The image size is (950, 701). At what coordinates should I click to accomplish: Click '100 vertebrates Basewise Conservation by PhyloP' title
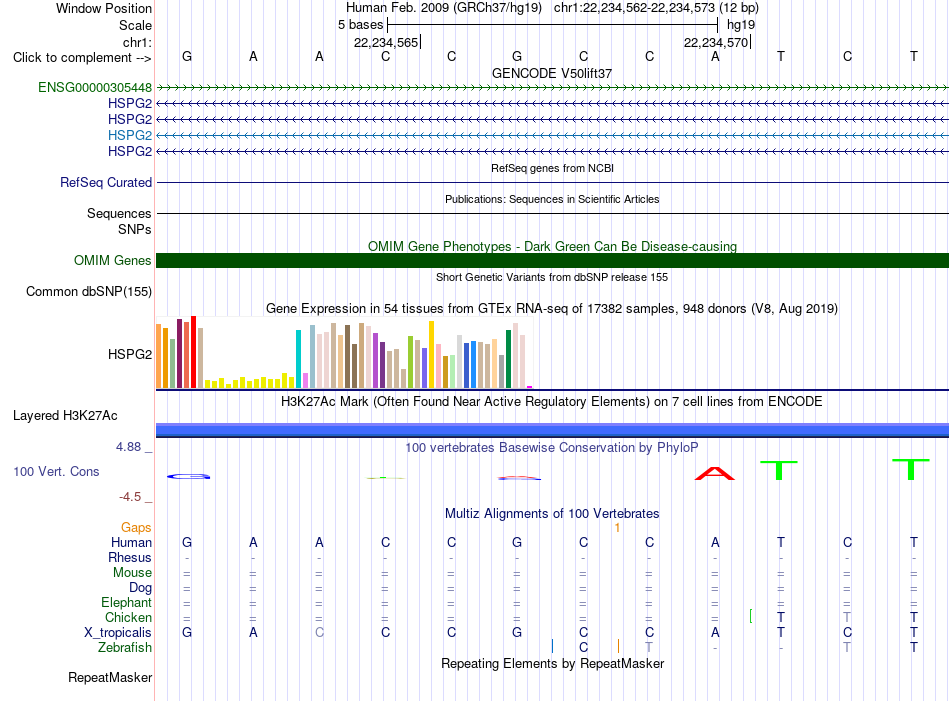click(552, 448)
